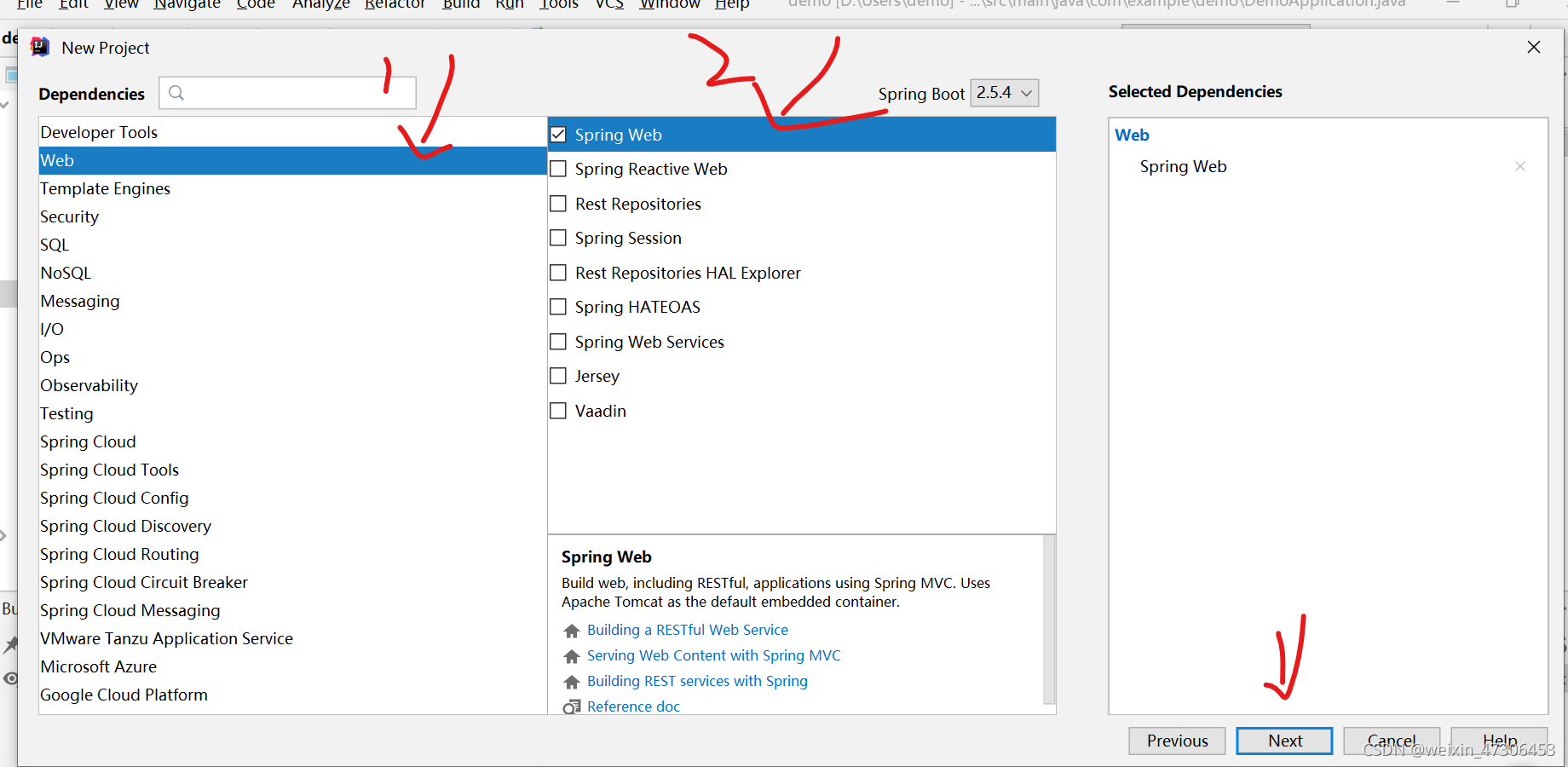Tick the Rest Repositories checkbox
This screenshot has width=1568, height=767.
(558, 204)
